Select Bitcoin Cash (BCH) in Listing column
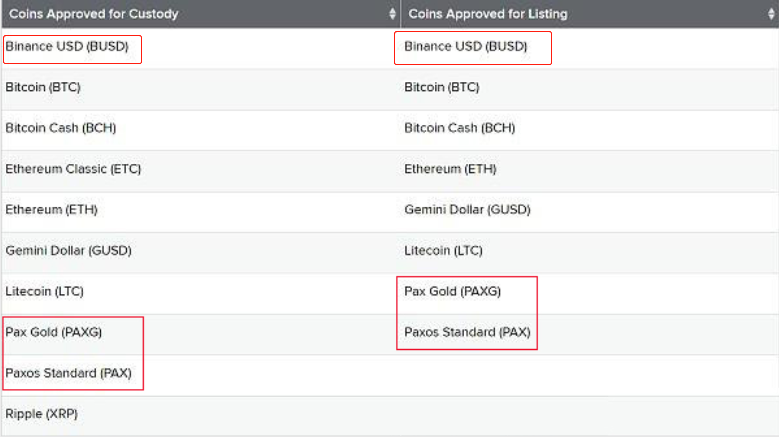Viewport: 779px width, 437px height. click(x=460, y=128)
